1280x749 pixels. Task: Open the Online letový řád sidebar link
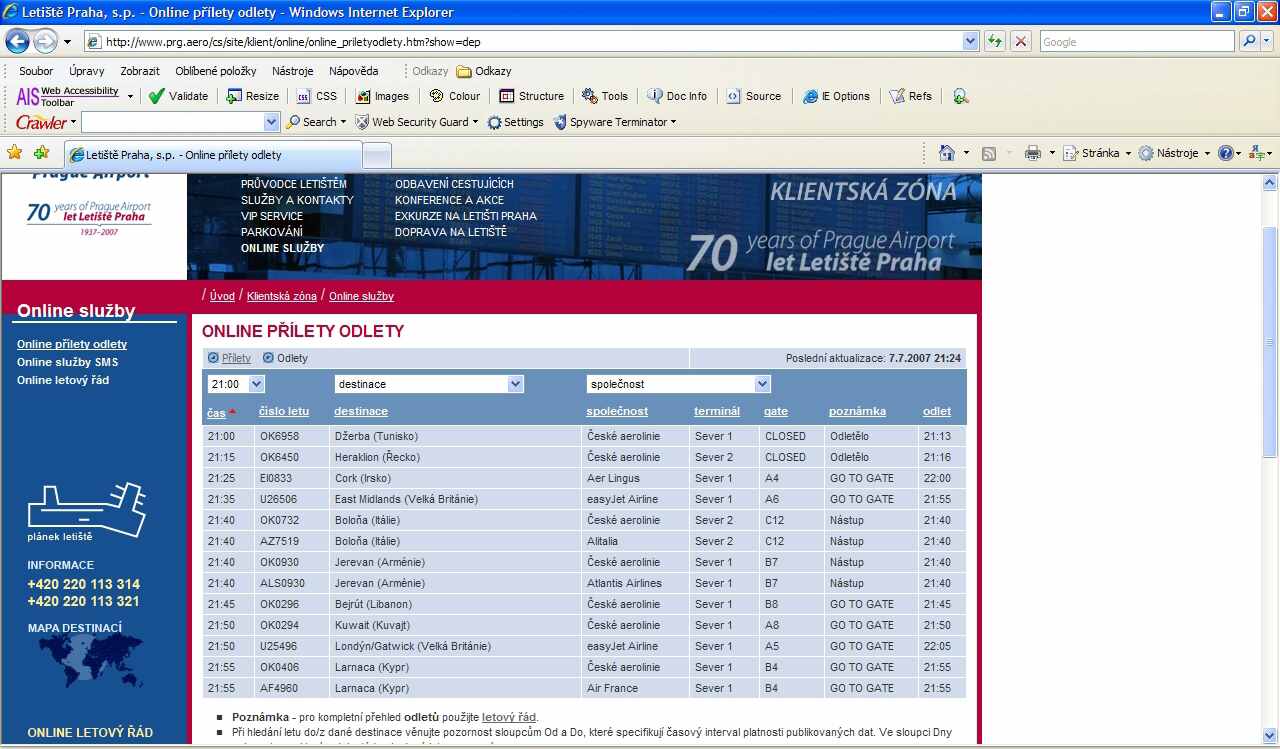[x=63, y=380]
